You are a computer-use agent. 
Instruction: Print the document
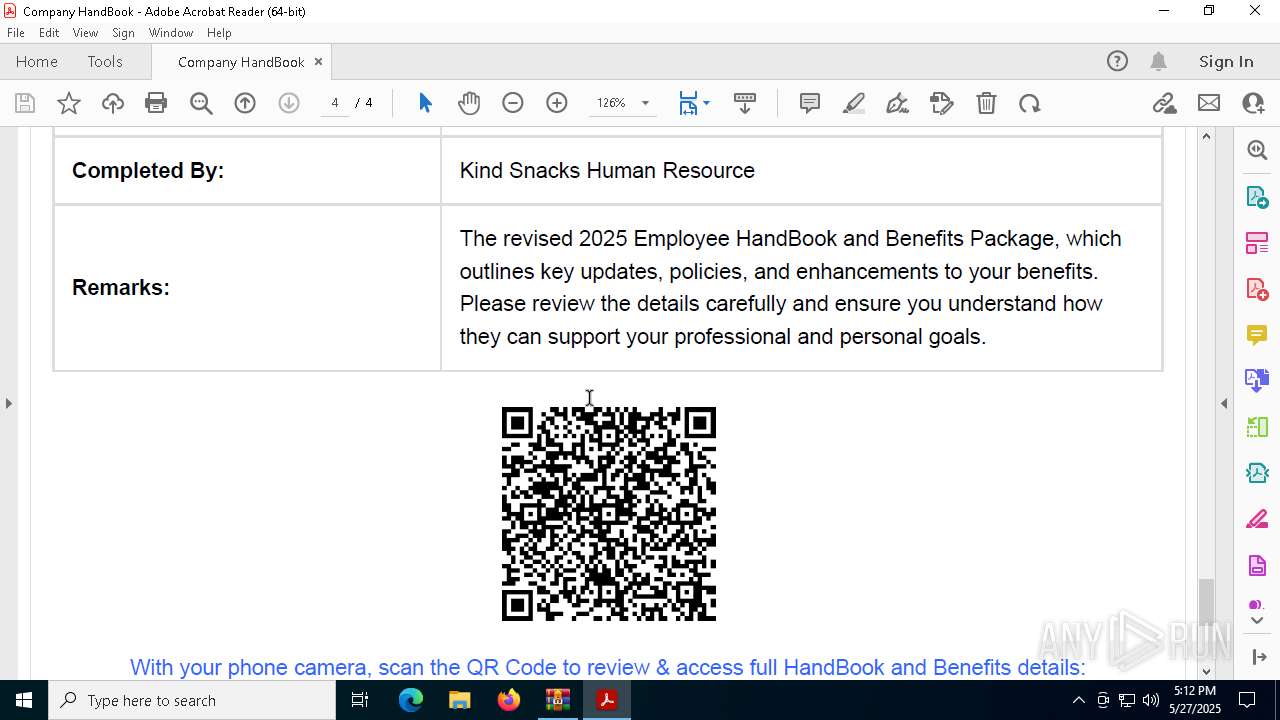[x=156, y=103]
